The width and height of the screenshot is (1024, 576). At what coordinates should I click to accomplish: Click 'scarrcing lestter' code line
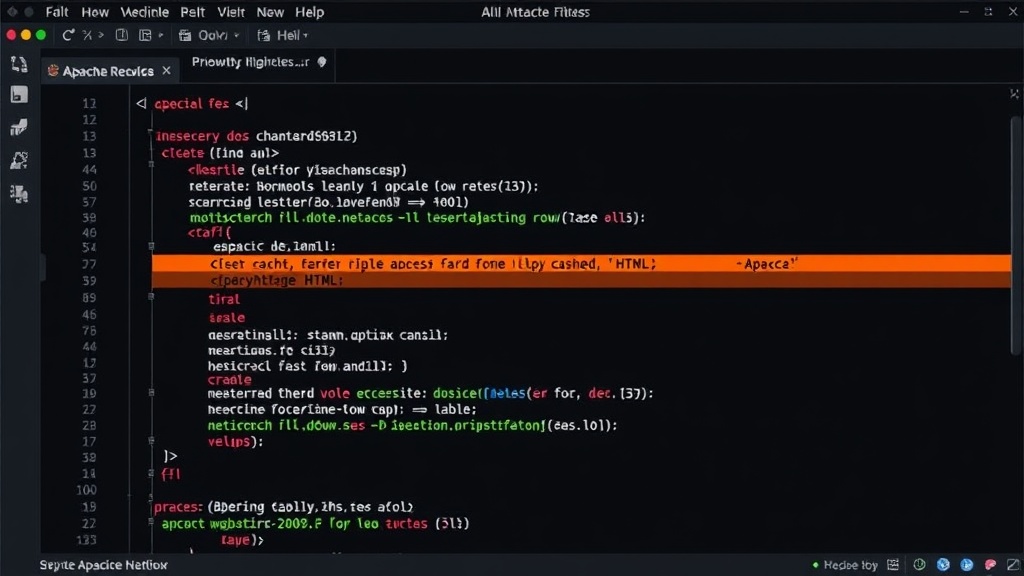pyautogui.click(x=328, y=202)
